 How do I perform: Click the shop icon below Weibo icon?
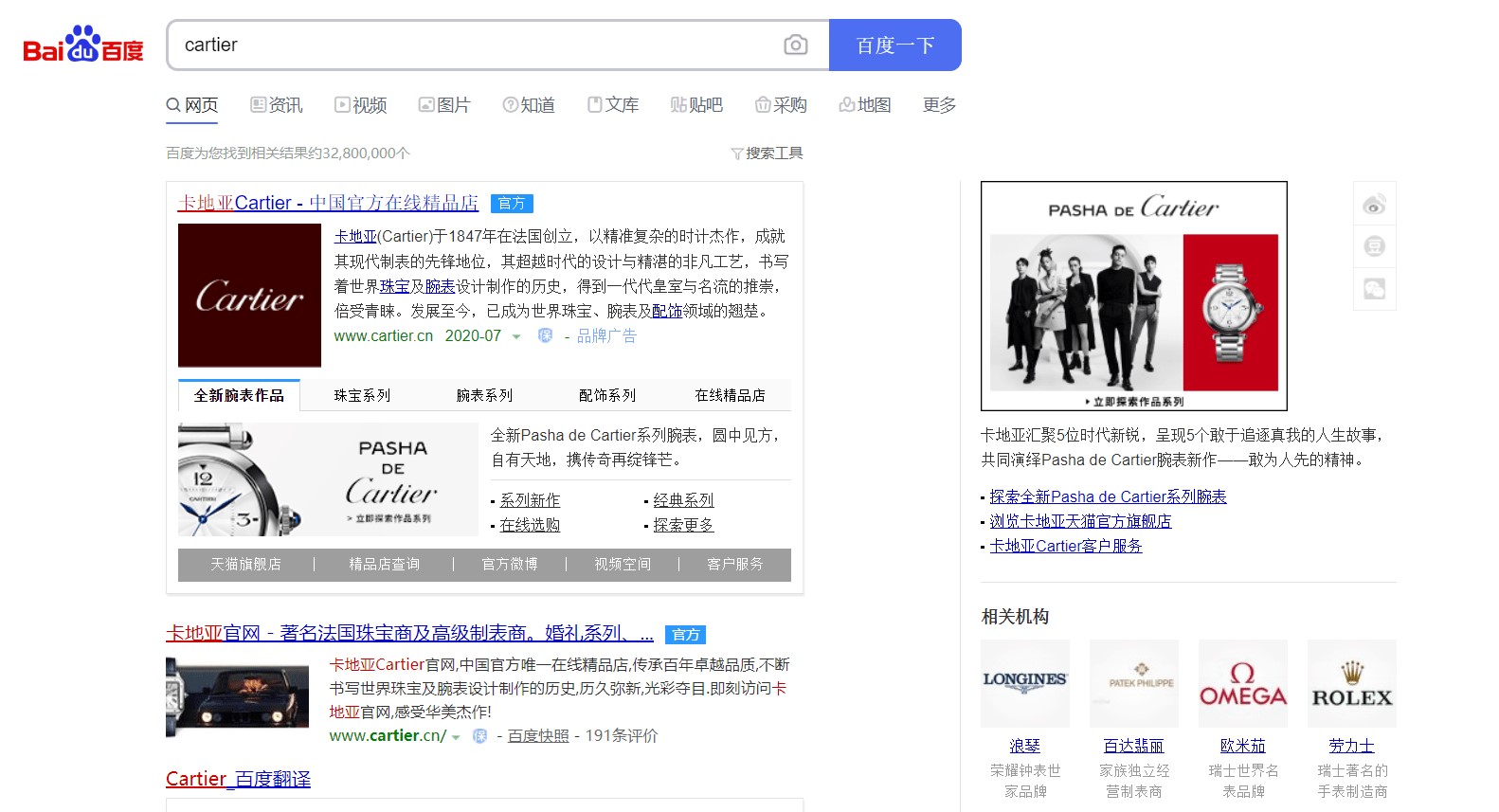(1374, 246)
